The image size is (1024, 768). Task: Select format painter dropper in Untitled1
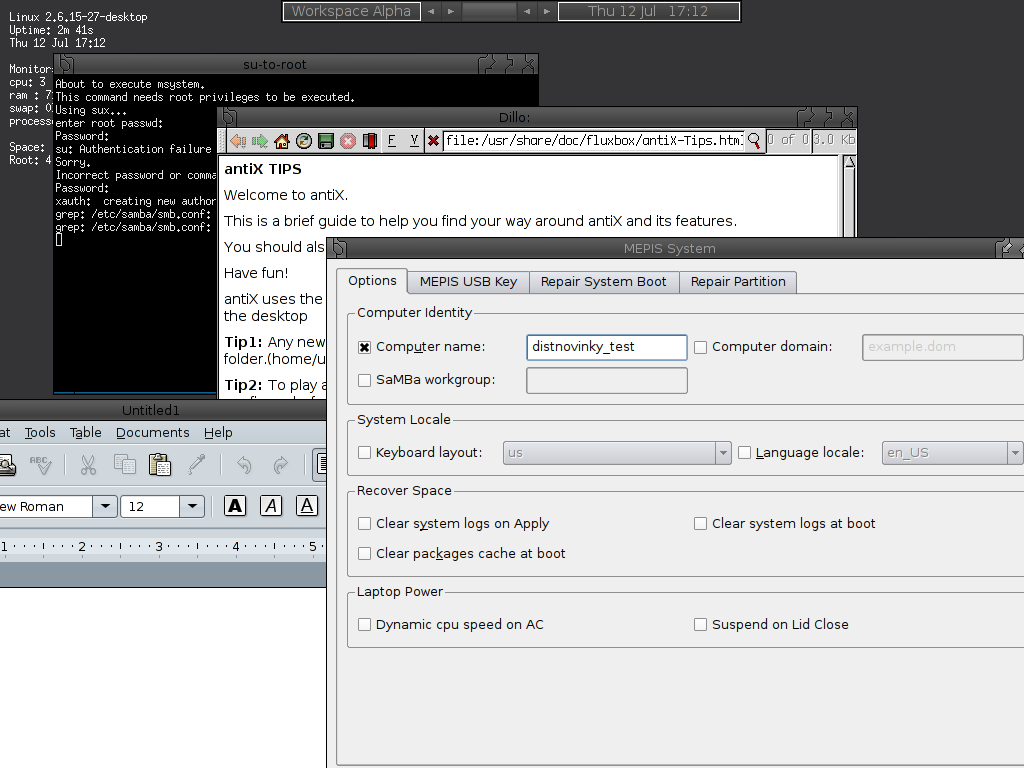click(197, 465)
